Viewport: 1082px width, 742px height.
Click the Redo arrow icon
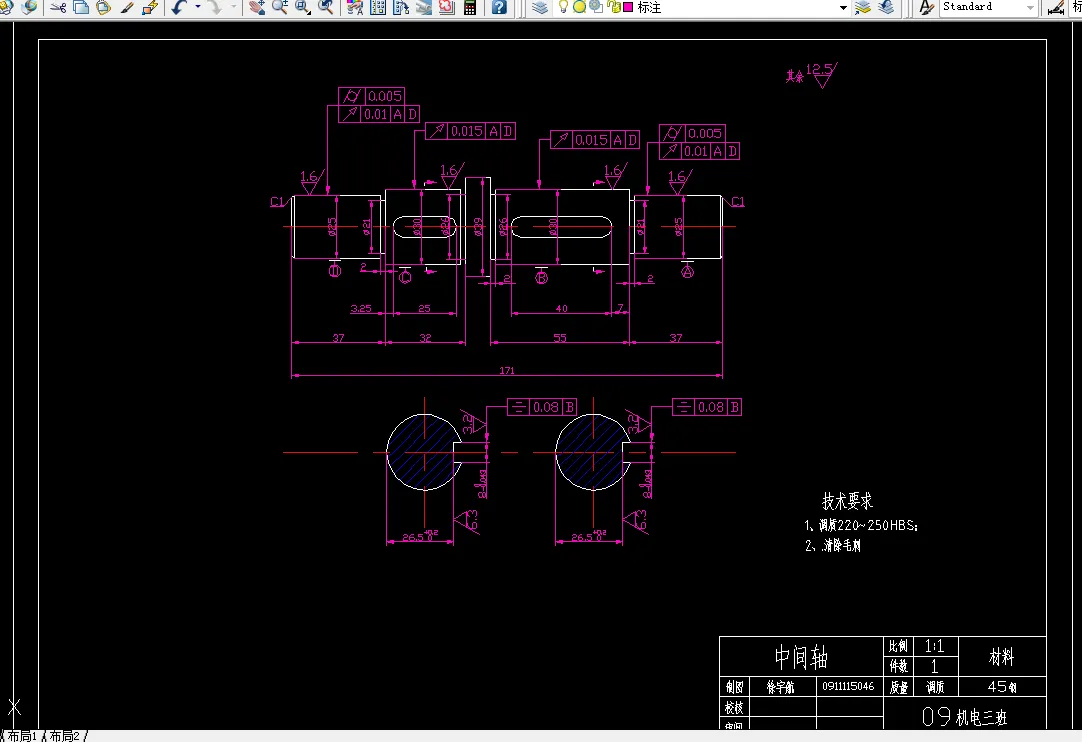coord(215,8)
